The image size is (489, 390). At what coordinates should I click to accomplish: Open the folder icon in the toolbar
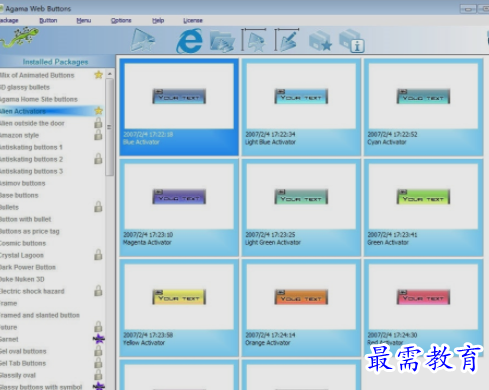(222, 41)
